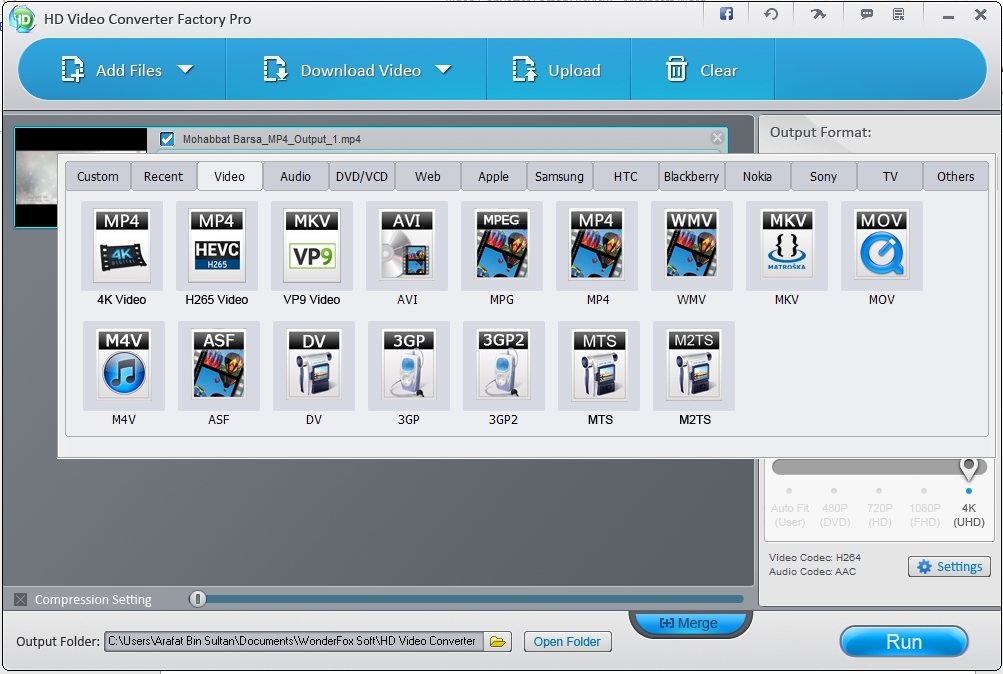The height and width of the screenshot is (674, 1003).
Task: Switch to the Nokia tab
Action: (x=757, y=176)
